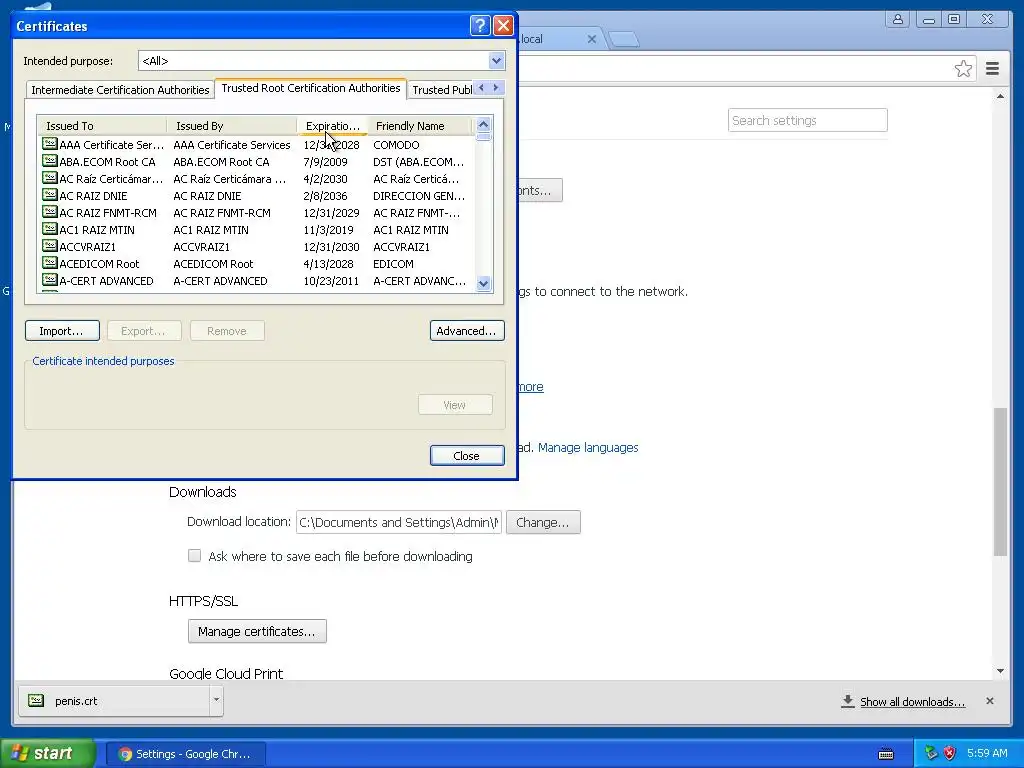Click the Manage certificates button
Screen dimensions: 1024x768
[257, 632]
